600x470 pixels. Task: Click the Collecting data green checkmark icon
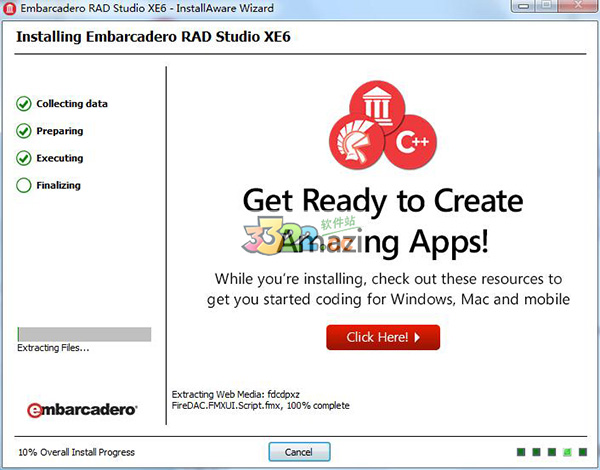[x=24, y=104]
